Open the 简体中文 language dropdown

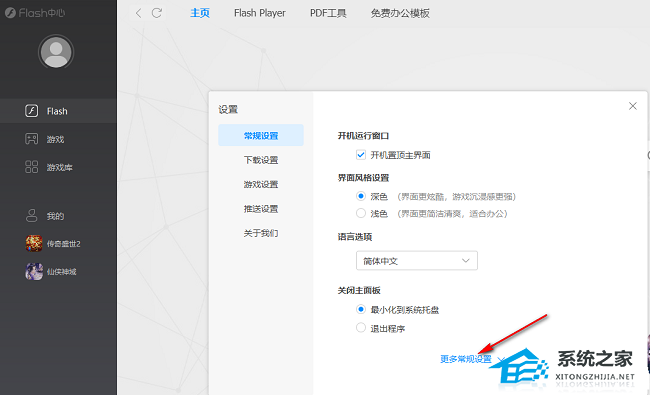417,261
